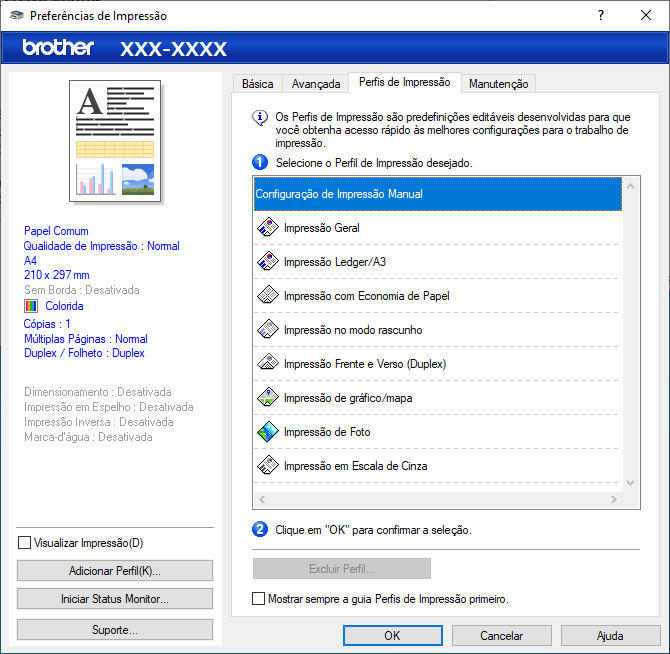The height and width of the screenshot is (654, 670).
Task: Click the Colorida color swatch icon
Action: [x=32, y=306]
